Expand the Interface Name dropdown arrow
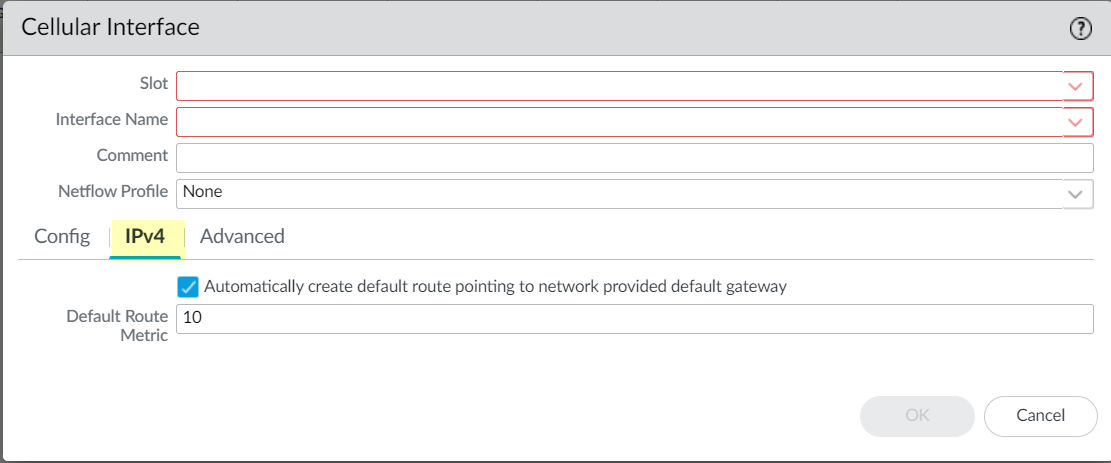The image size is (1111, 463). 1076,122
